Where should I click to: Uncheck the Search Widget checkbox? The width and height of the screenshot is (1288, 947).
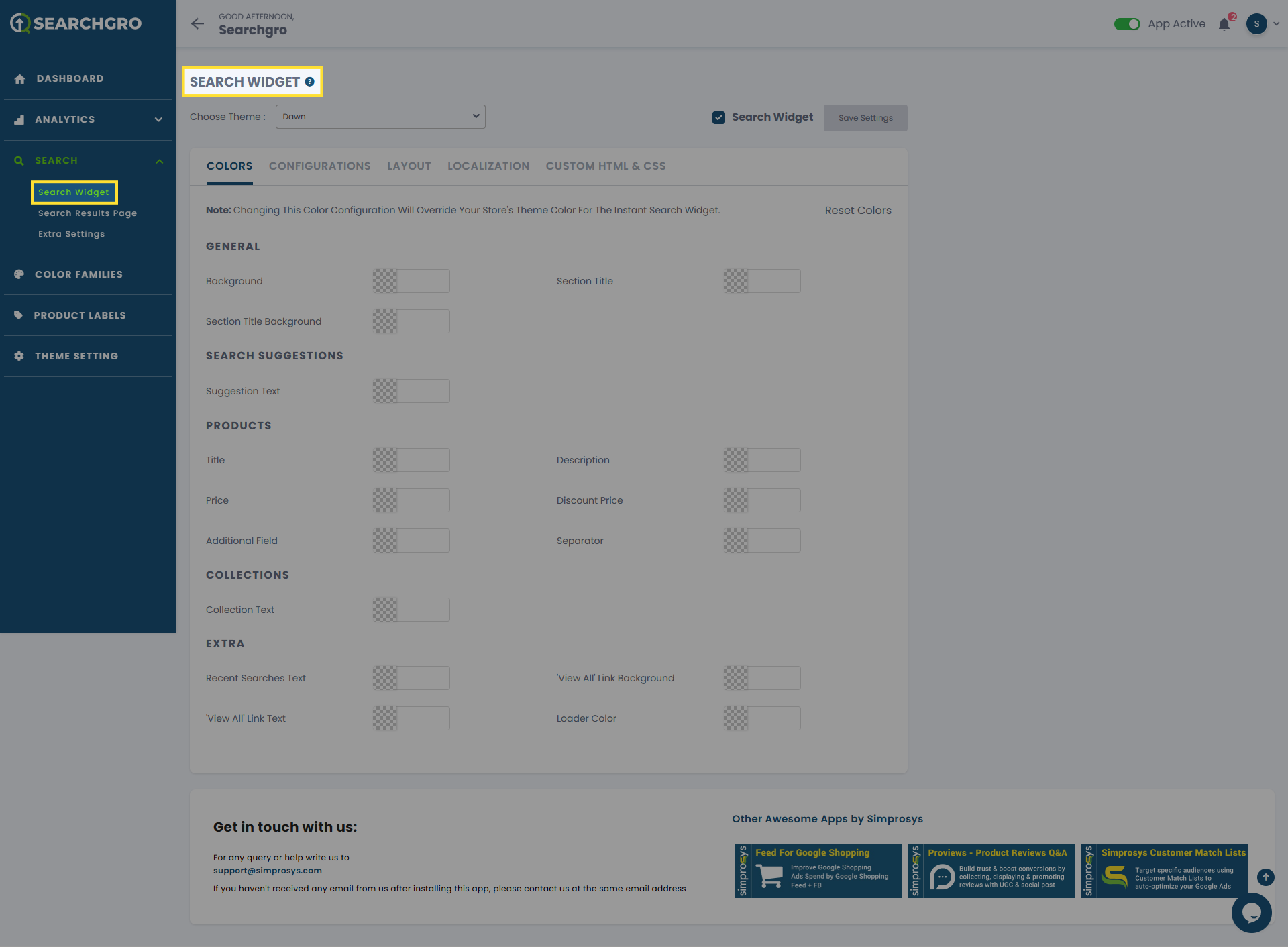pos(718,117)
